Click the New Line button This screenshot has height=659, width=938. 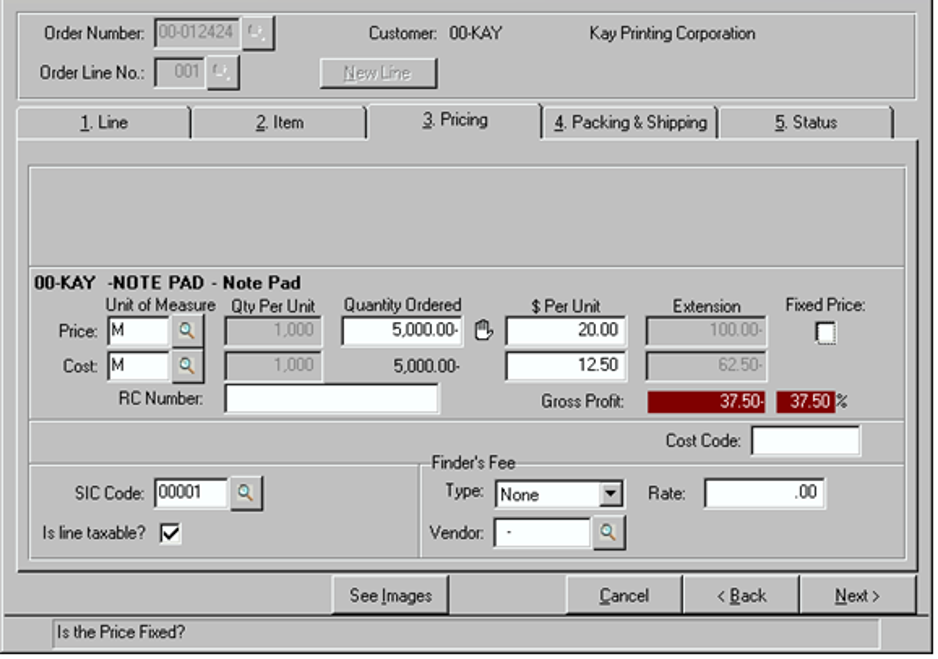click(378, 73)
